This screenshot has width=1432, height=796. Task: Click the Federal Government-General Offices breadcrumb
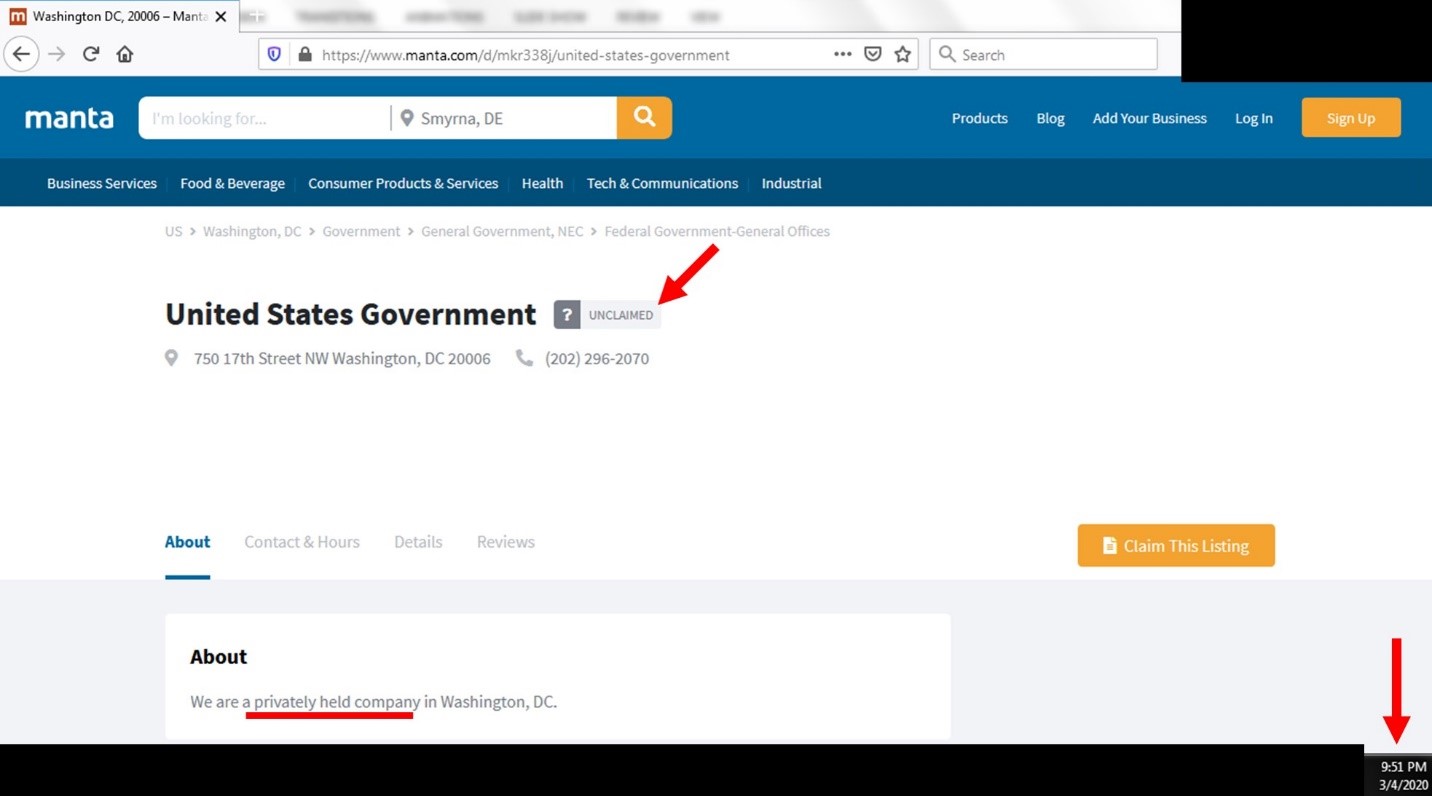(x=717, y=231)
